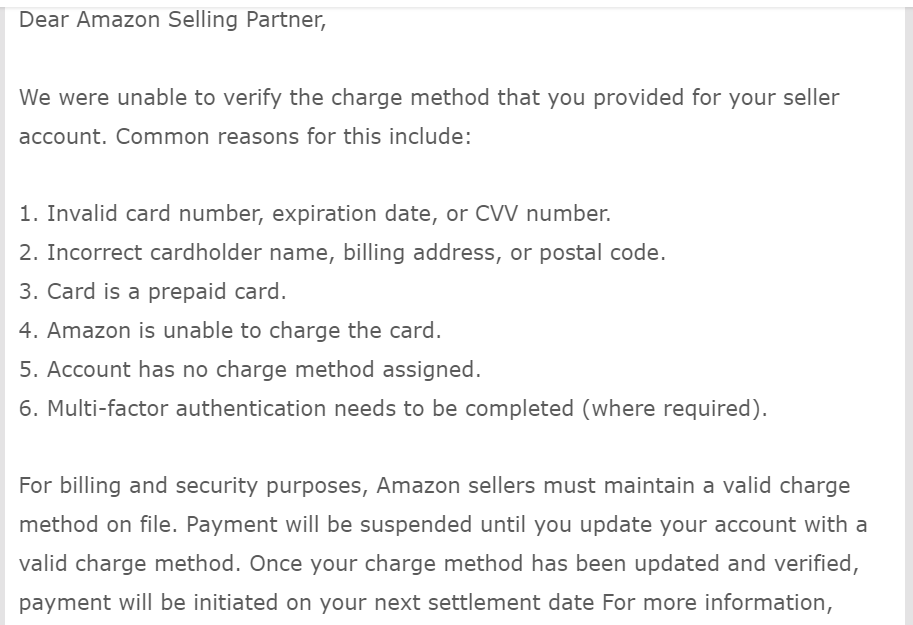The image size is (913, 625).
Task: Click the line starting 'payment will be initiated'
Action: (x=426, y=603)
